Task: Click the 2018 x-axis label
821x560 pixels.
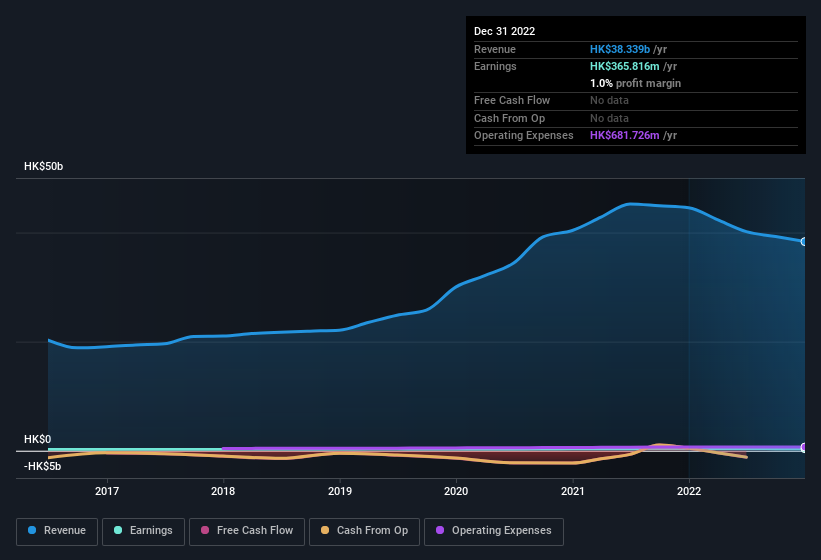Action: (x=223, y=491)
